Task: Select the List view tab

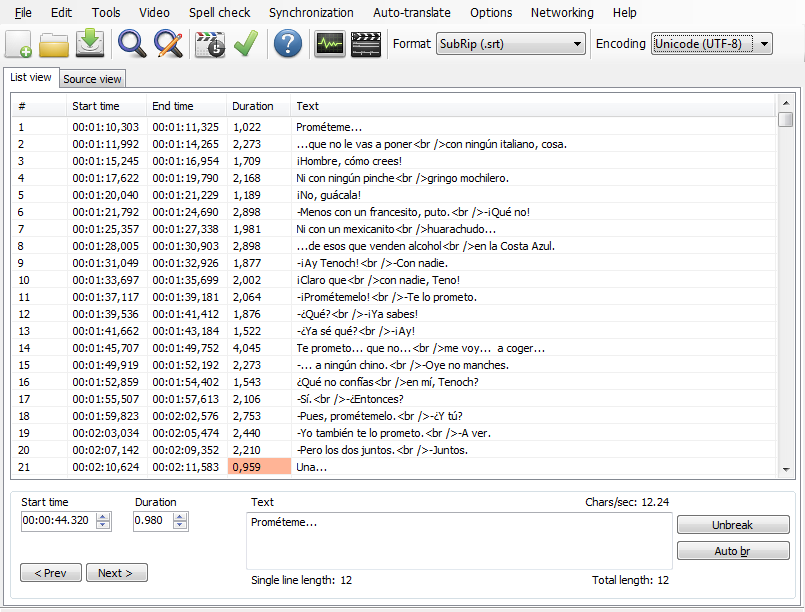Action: 31,78
